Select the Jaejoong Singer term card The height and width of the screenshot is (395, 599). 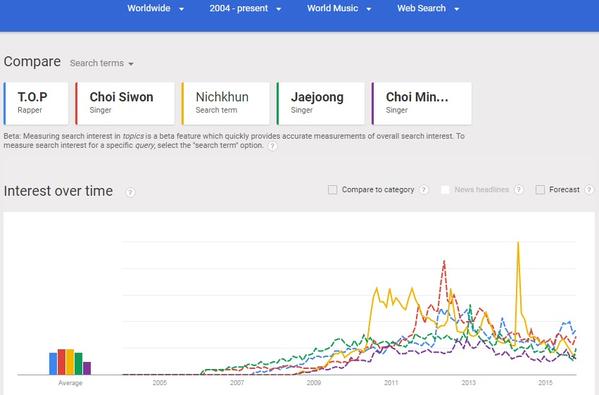(x=321, y=104)
